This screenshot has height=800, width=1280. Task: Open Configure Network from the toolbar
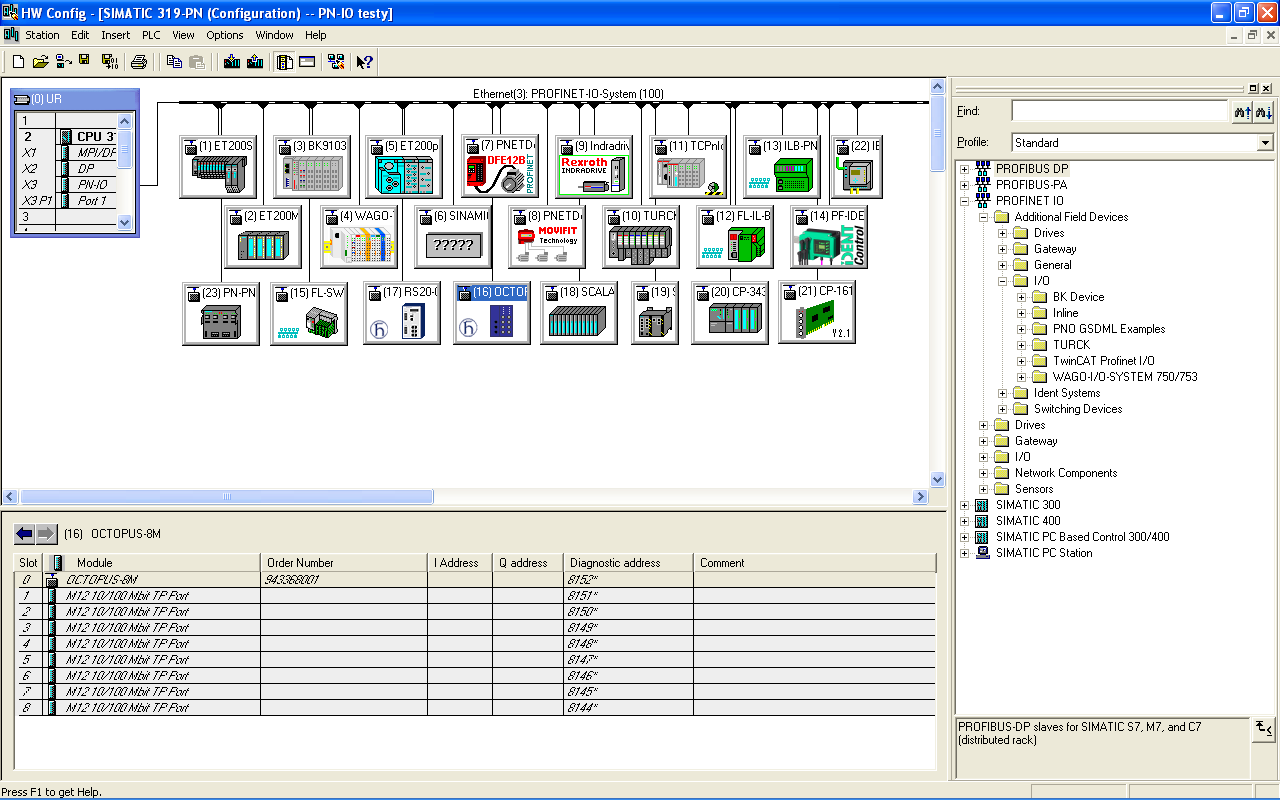[336, 62]
